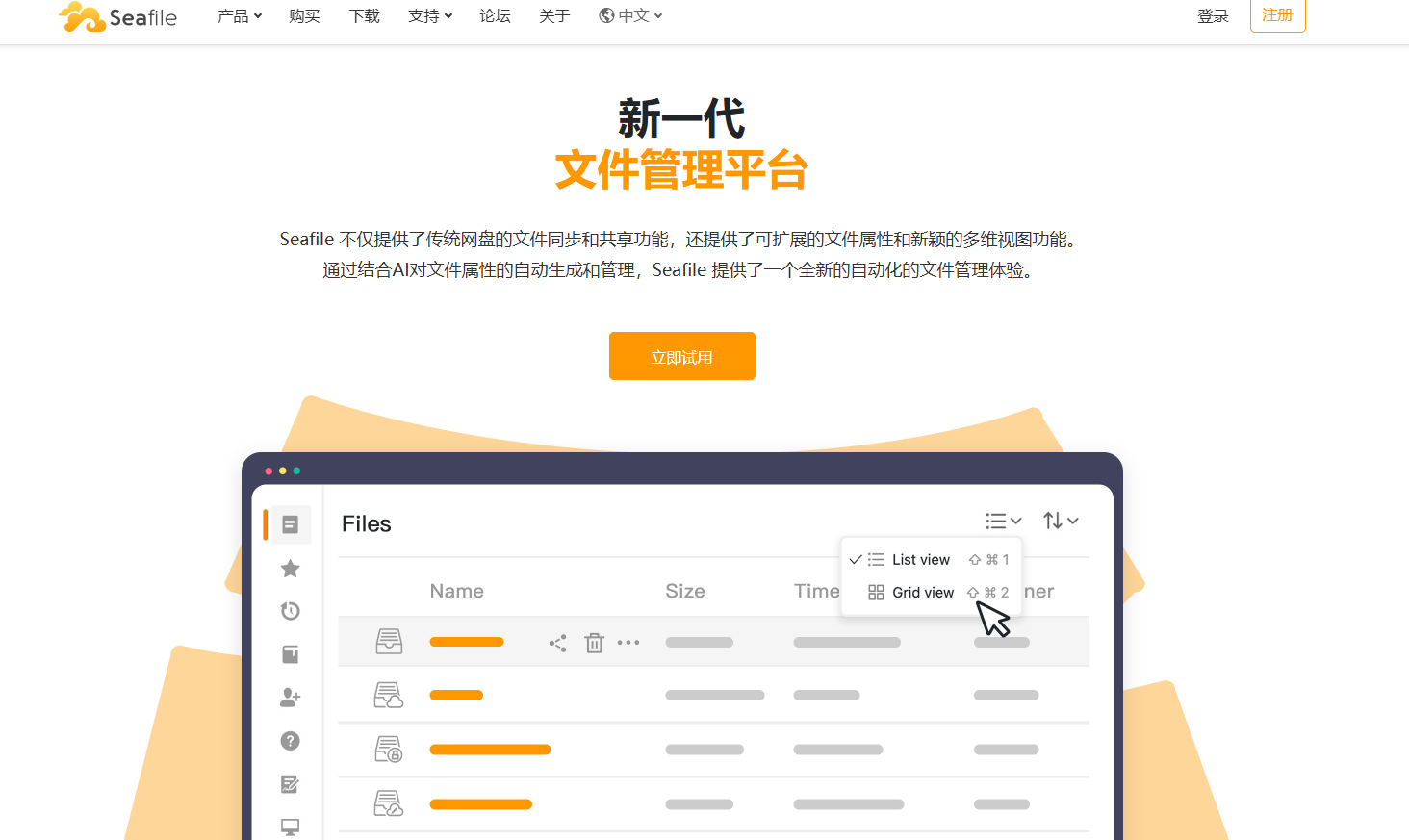1409x840 pixels.
Task: Click the sort arrows dropdown
Action: click(x=1061, y=521)
